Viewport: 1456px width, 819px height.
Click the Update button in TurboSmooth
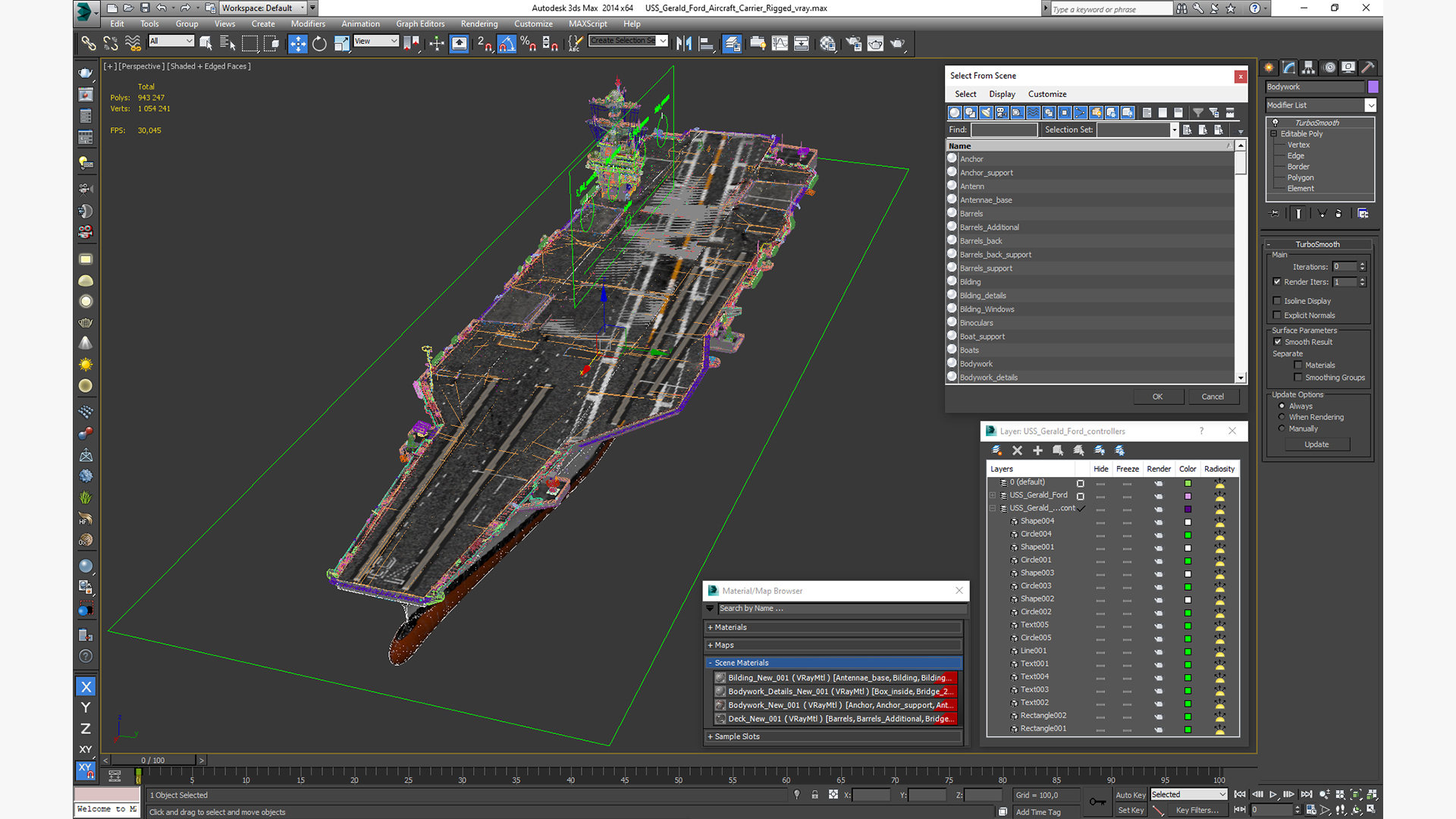coord(1316,444)
